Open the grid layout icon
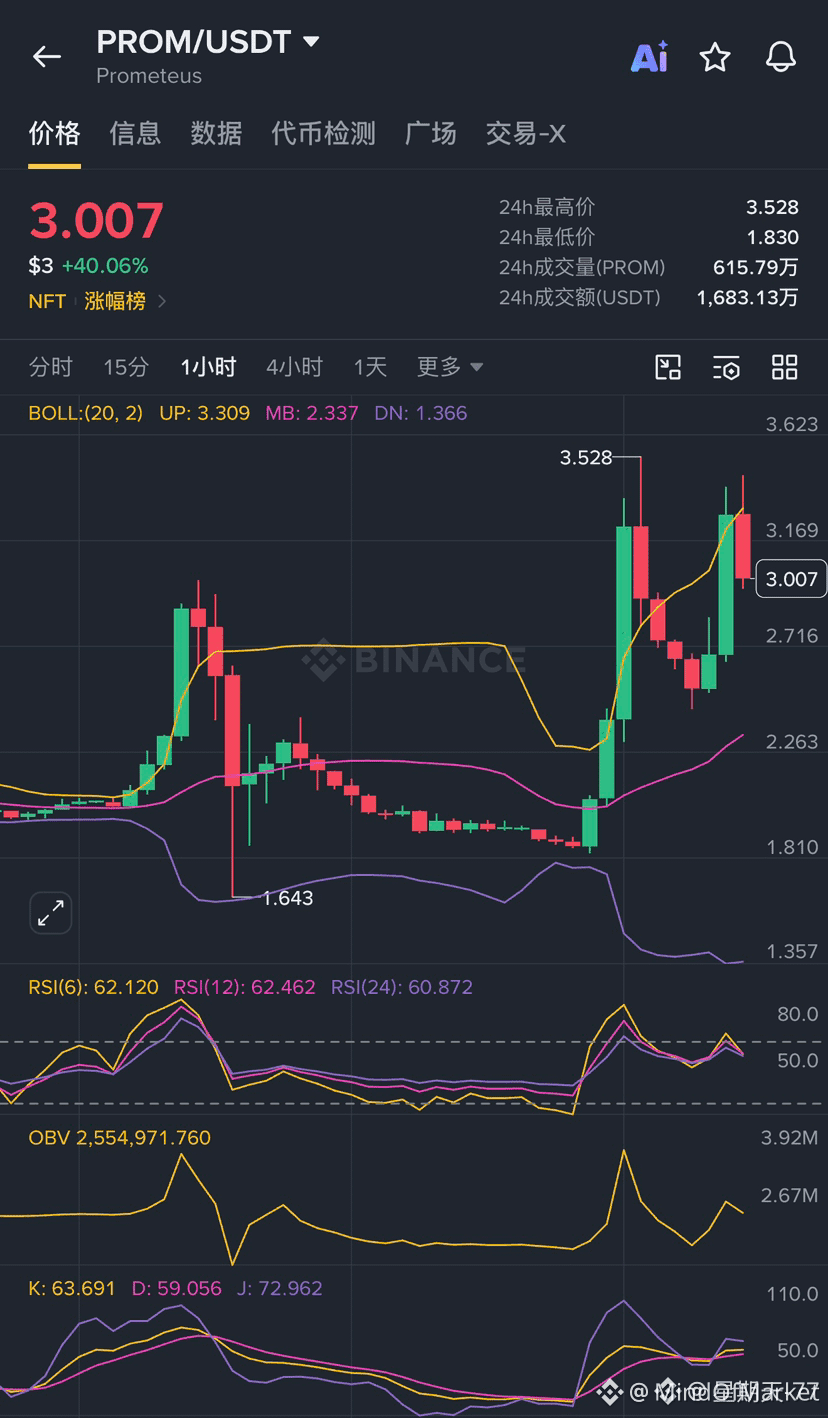The width and height of the screenshot is (828, 1418). click(x=785, y=367)
